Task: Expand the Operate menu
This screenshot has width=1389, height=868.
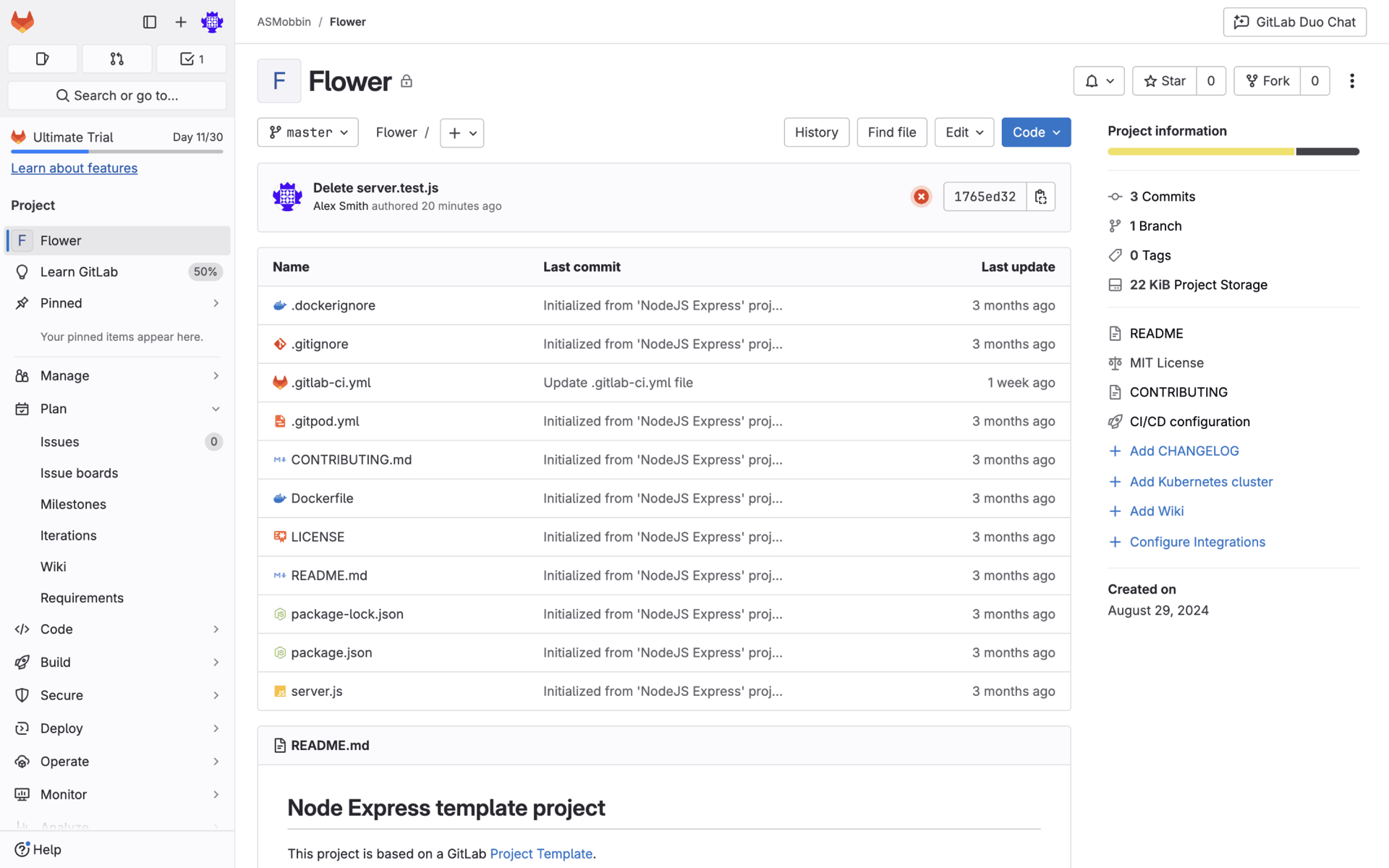Action: 117,762
